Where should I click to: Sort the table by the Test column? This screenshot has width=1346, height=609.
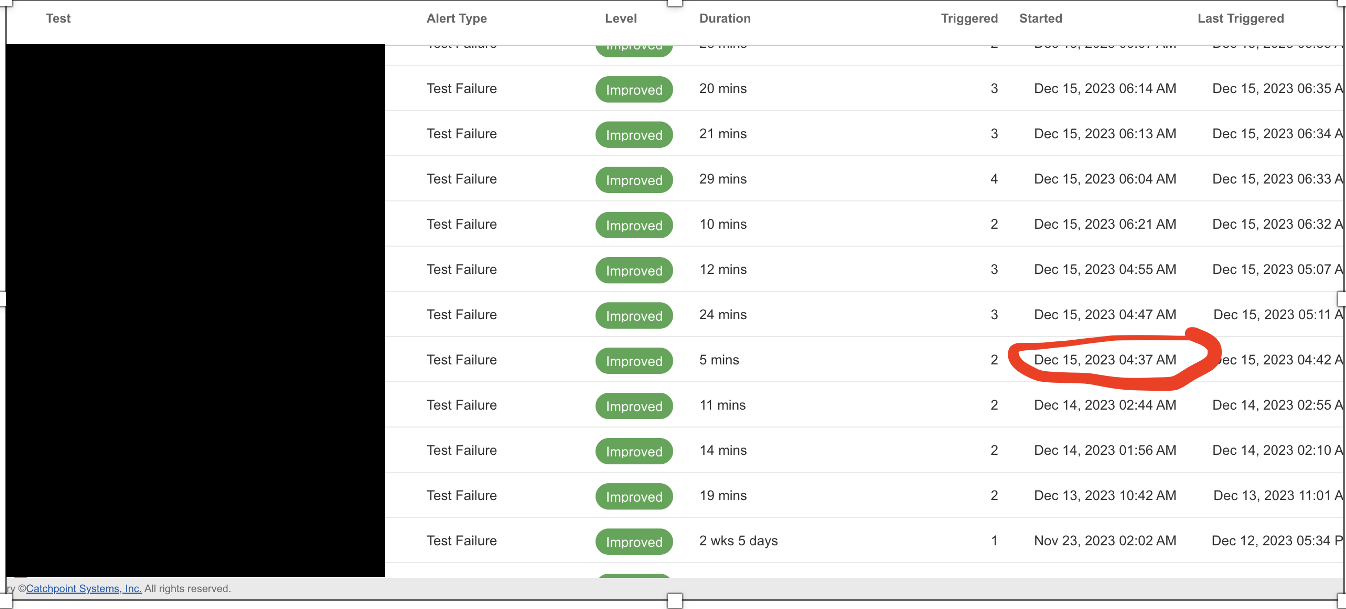pyautogui.click(x=58, y=18)
